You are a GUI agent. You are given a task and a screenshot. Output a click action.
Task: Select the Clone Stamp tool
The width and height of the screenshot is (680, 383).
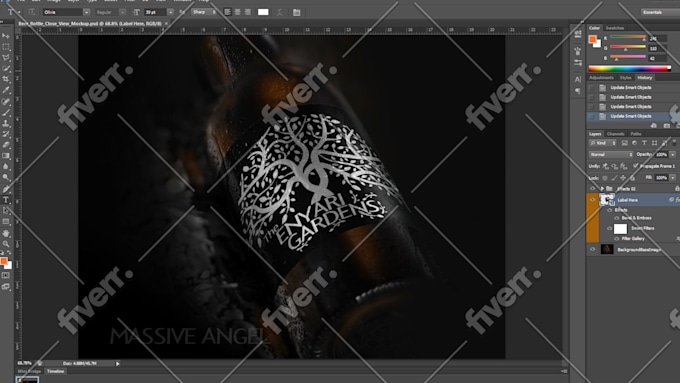tap(6, 123)
